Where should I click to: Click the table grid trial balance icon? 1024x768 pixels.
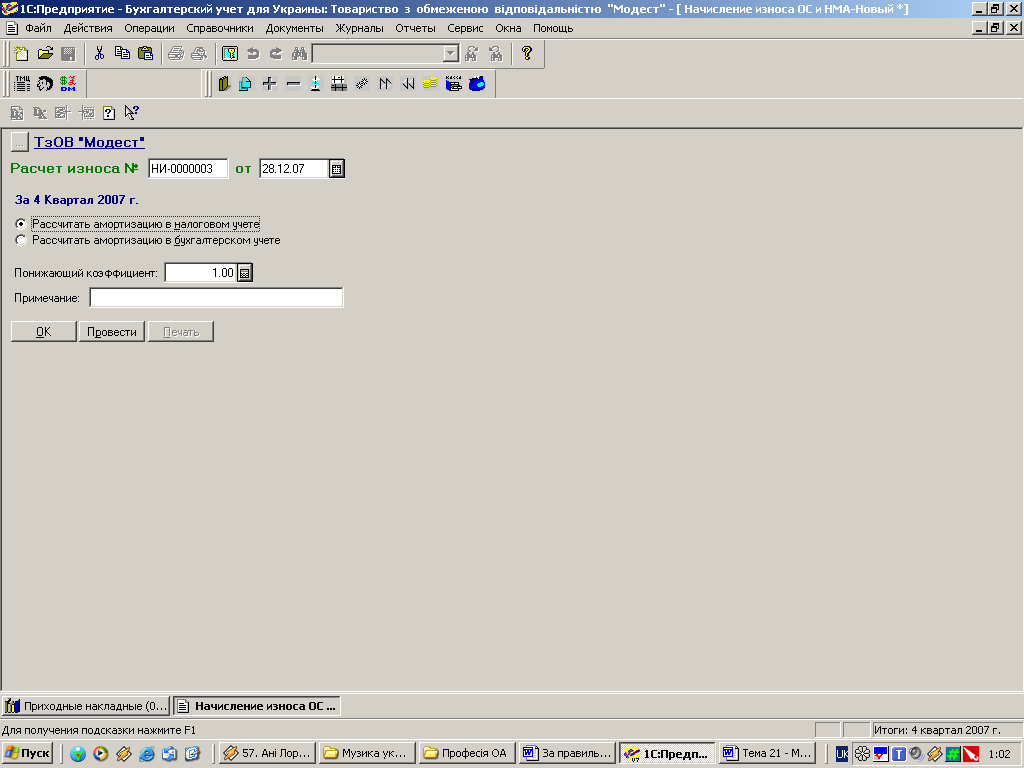coord(338,84)
